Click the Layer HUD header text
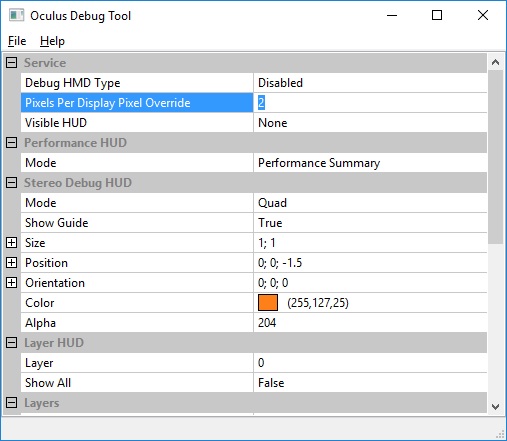The width and height of the screenshot is (507, 441). point(54,343)
